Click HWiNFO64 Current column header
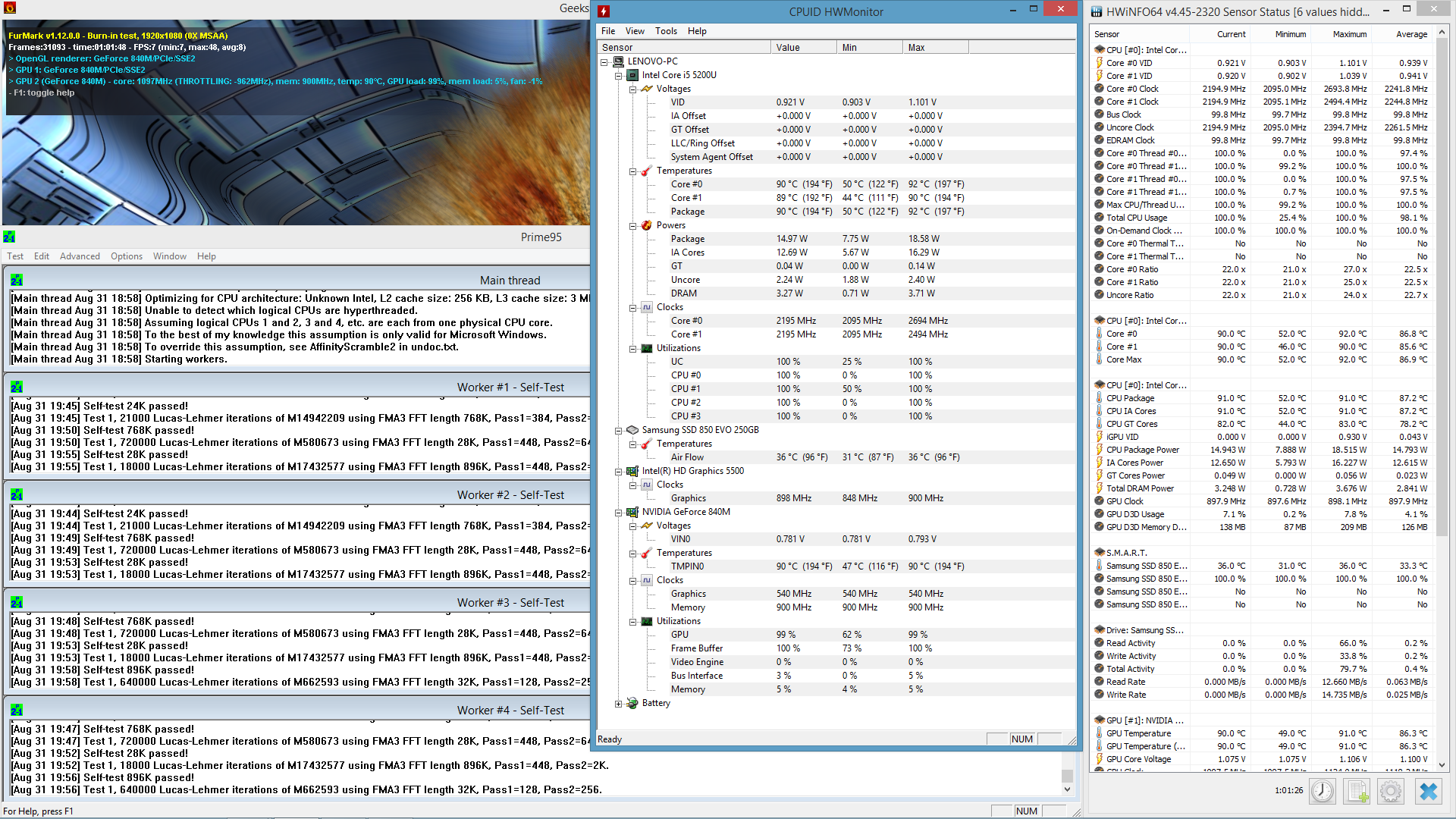 tap(1219, 34)
